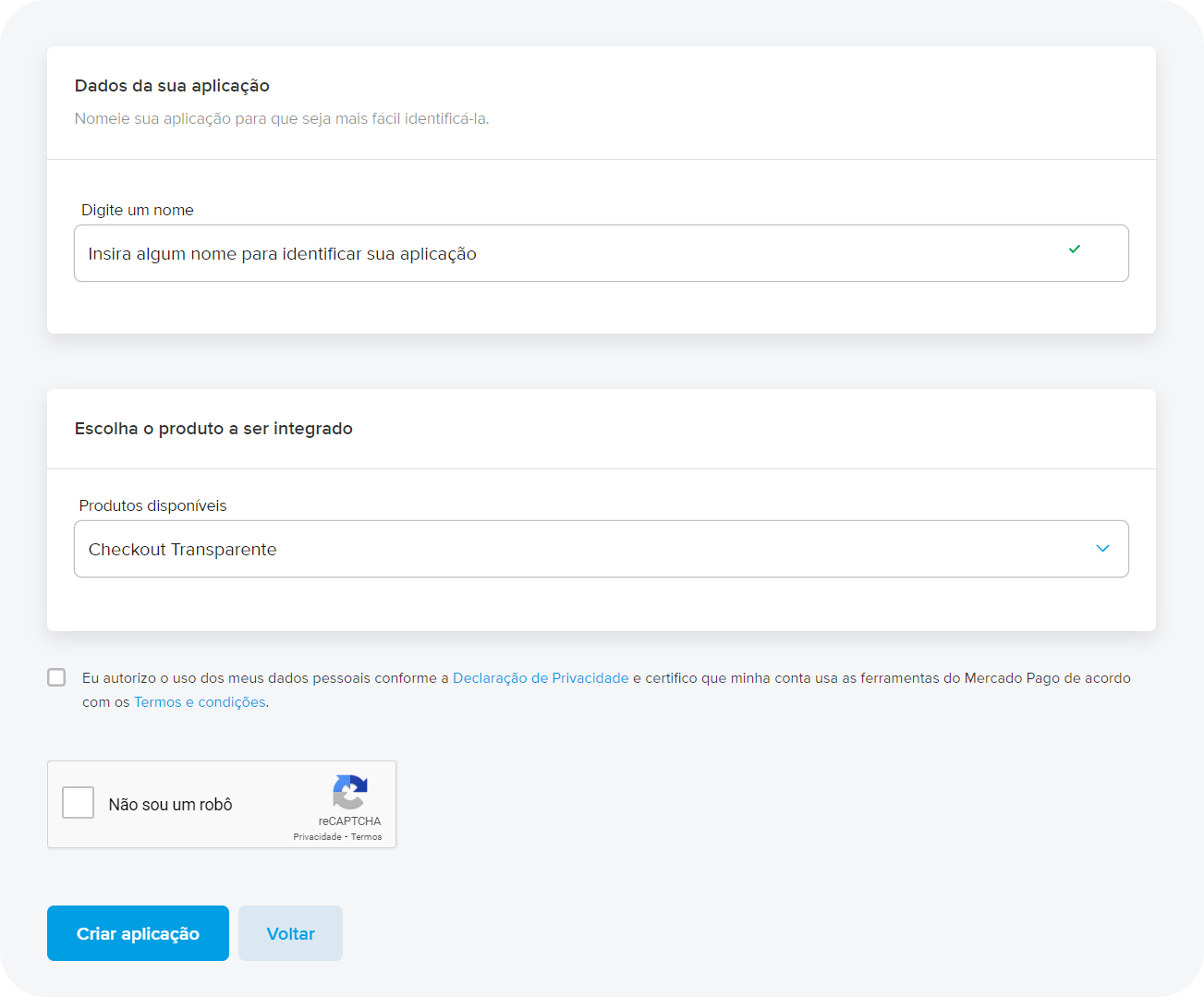Click the Voltar button

tap(290, 933)
